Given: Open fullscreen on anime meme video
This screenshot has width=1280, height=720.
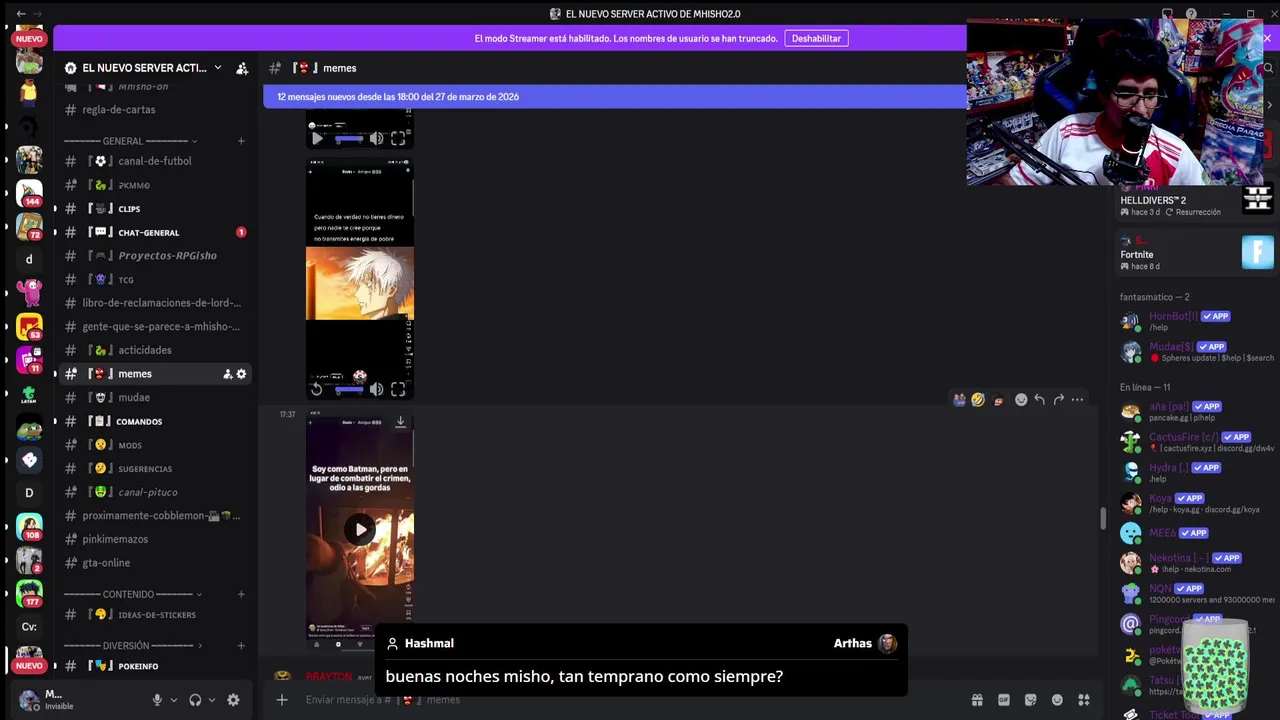Looking at the screenshot, I should pyautogui.click(x=398, y=389).
